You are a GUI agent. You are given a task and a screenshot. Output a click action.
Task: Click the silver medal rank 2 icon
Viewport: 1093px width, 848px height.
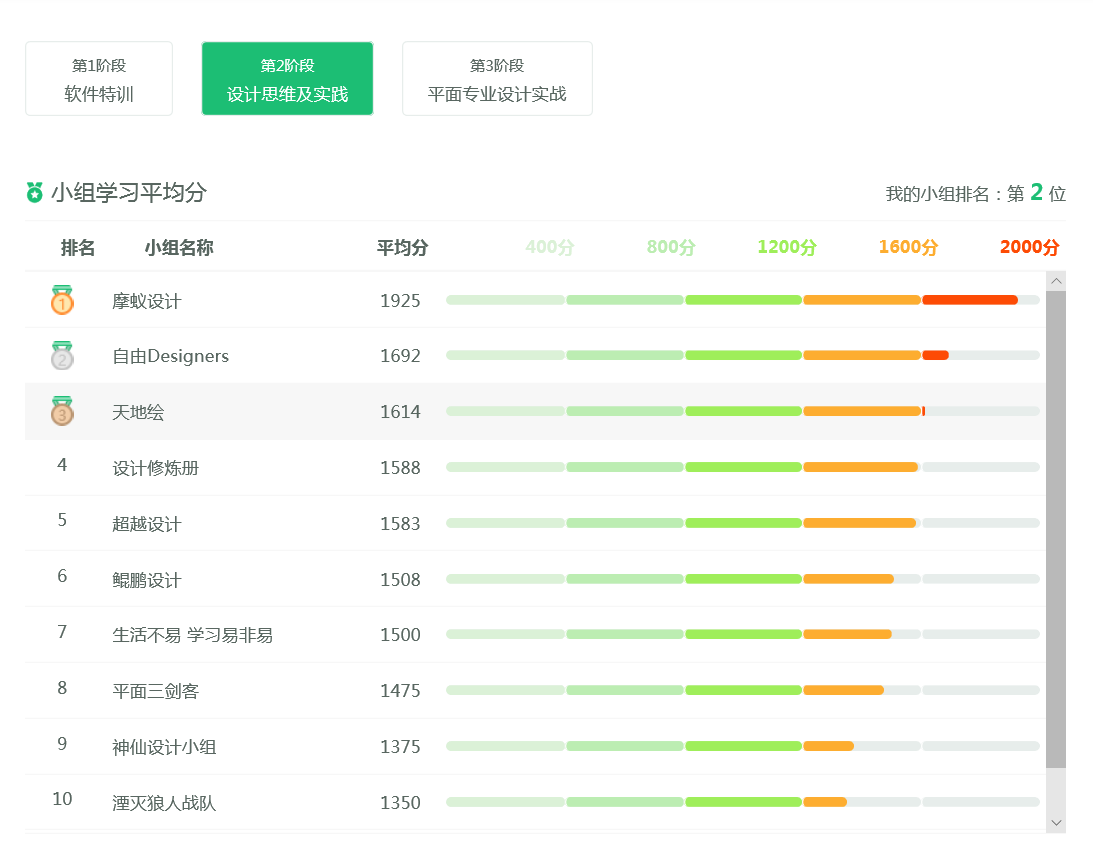pyautogui.click(x=62, y=356)
